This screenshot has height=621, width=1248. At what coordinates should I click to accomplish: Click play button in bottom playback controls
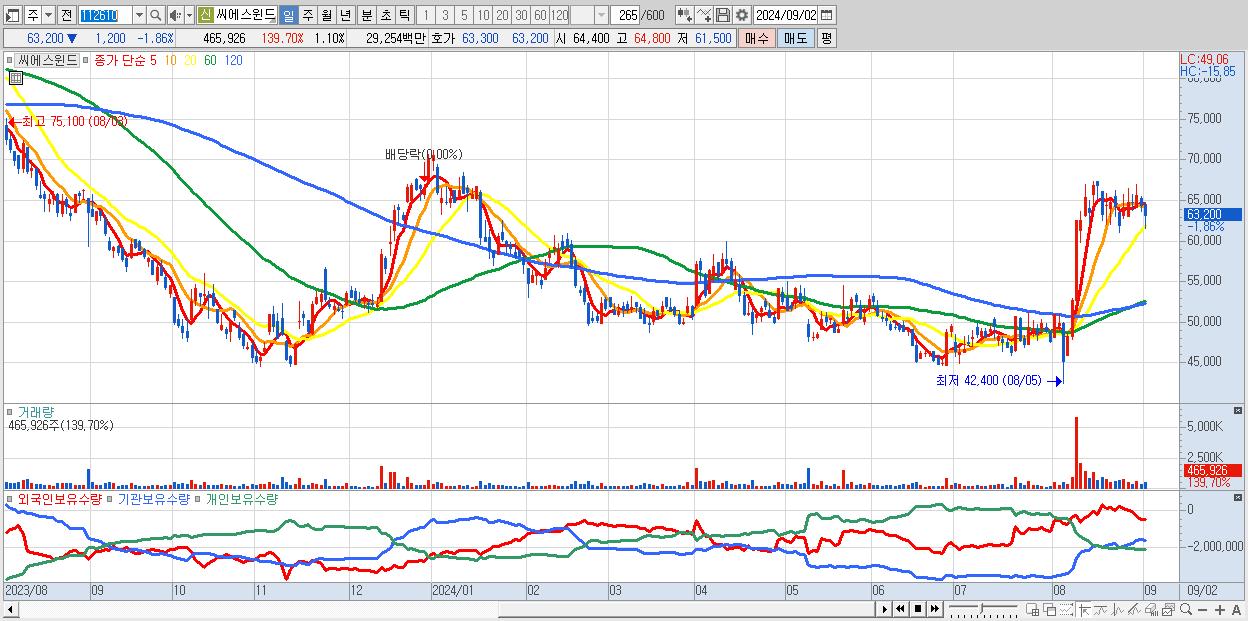884,609
